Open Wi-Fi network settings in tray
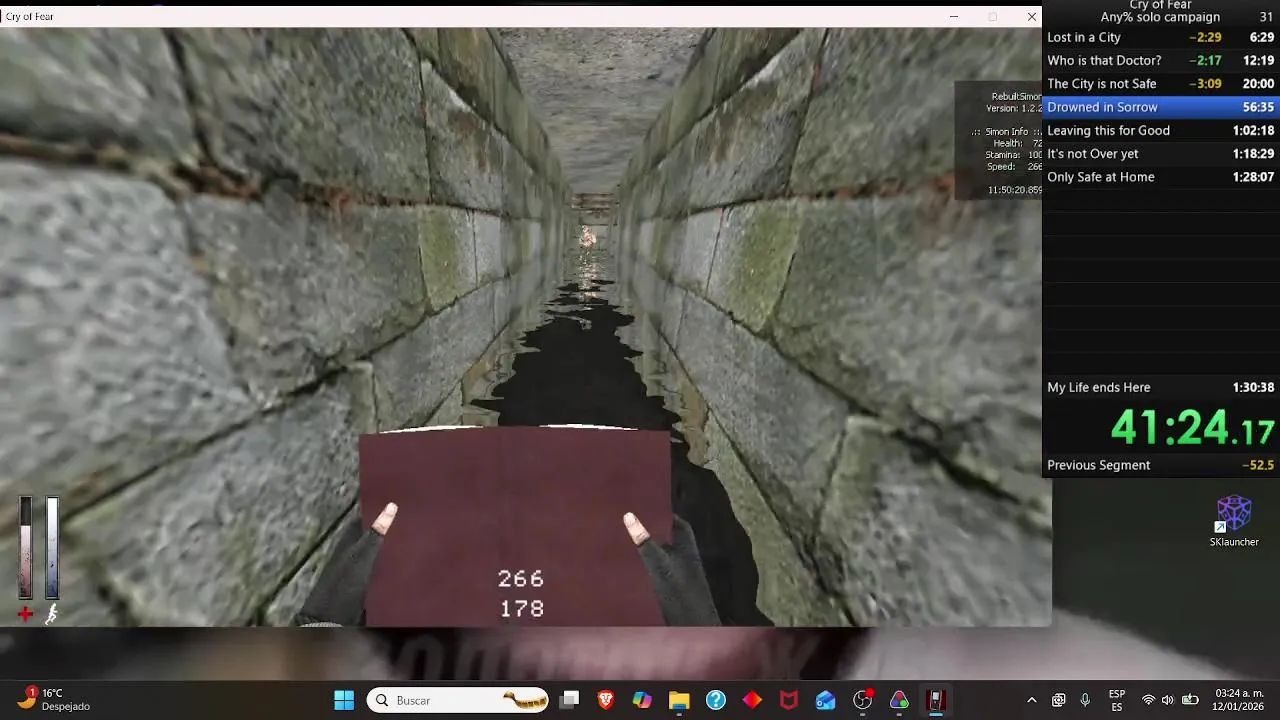1280x720 pixels. tap(1148, 700)
